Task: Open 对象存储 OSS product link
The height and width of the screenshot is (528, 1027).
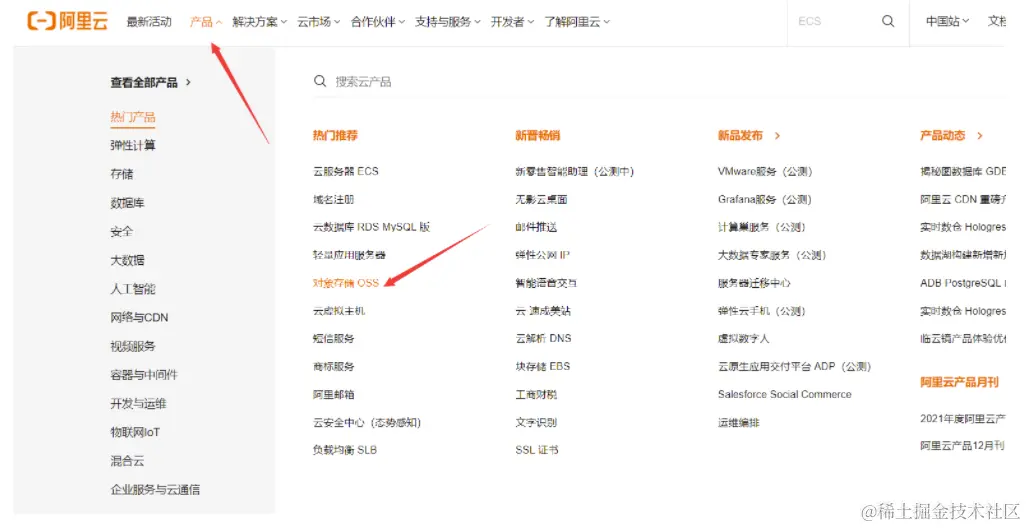Action: [346, 283]
